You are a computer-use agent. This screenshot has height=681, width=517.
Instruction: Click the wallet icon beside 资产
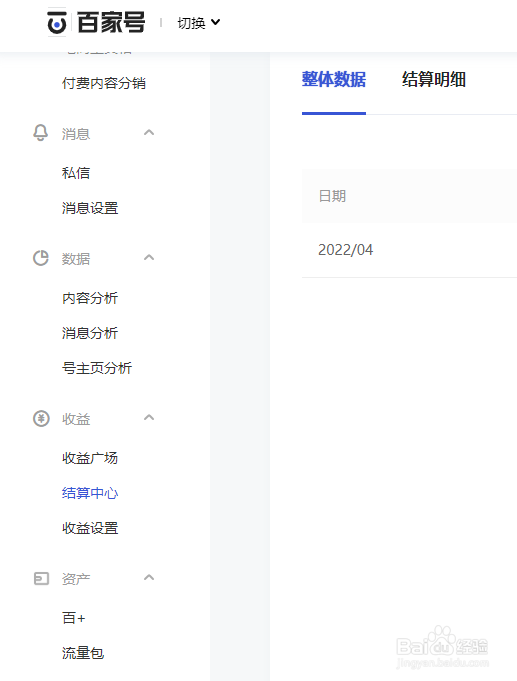click(41, 579)
